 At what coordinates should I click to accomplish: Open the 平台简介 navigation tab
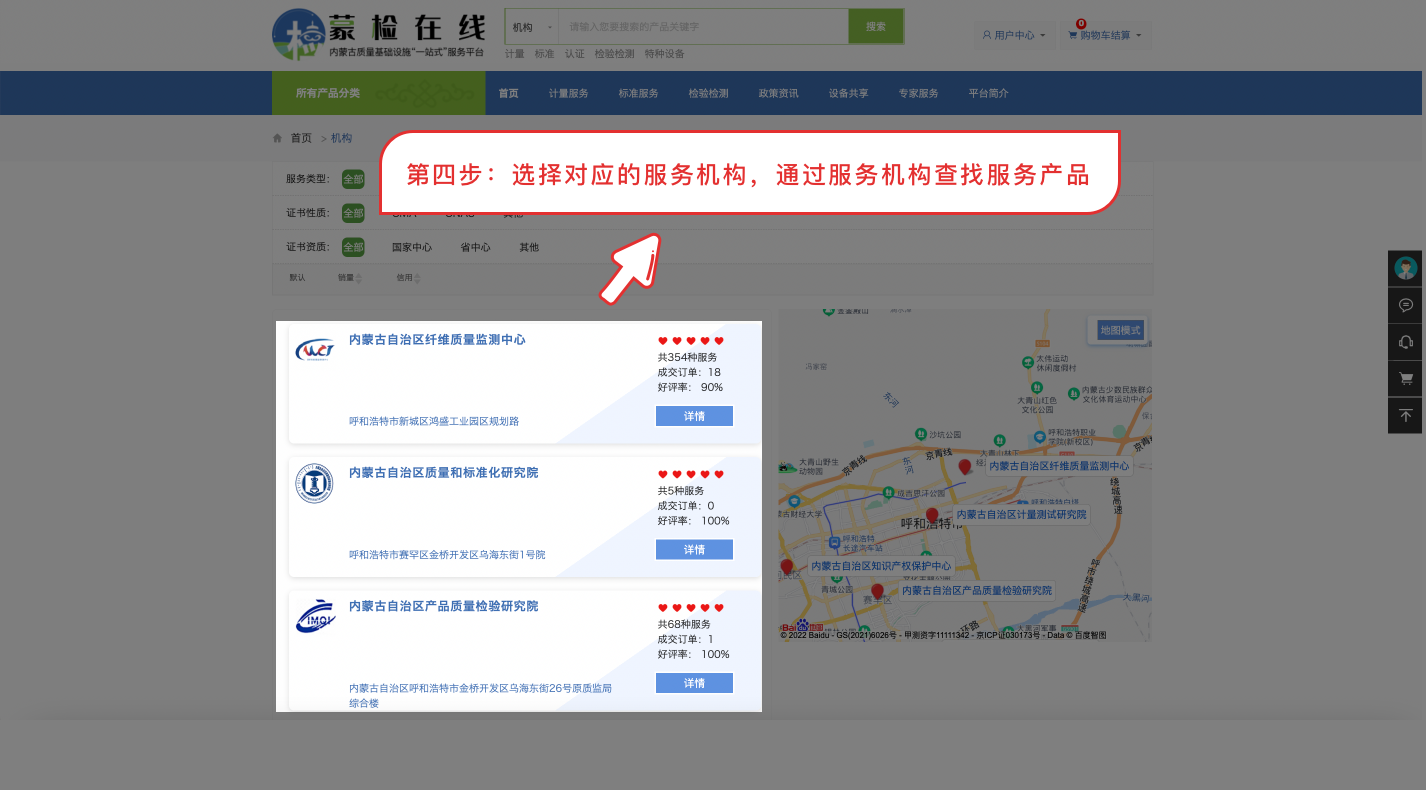988,93
